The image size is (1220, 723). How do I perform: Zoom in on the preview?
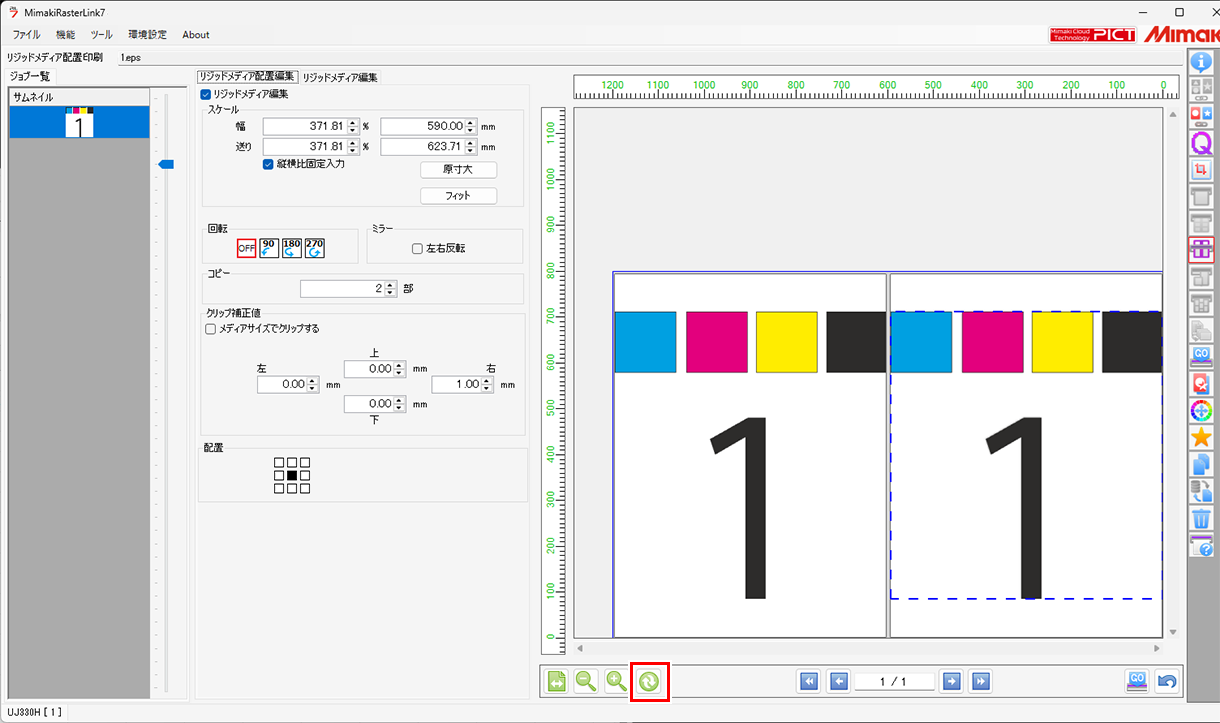click(617, 682)
